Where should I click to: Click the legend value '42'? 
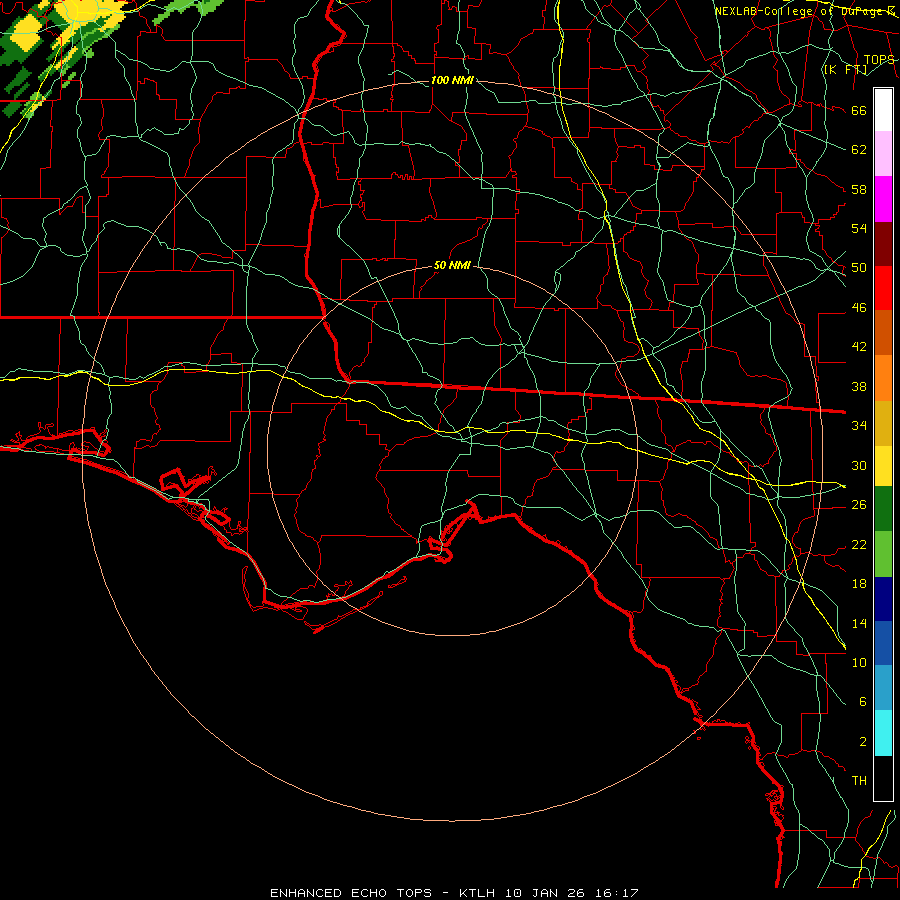pyautogui.click(x=859, y=347)
